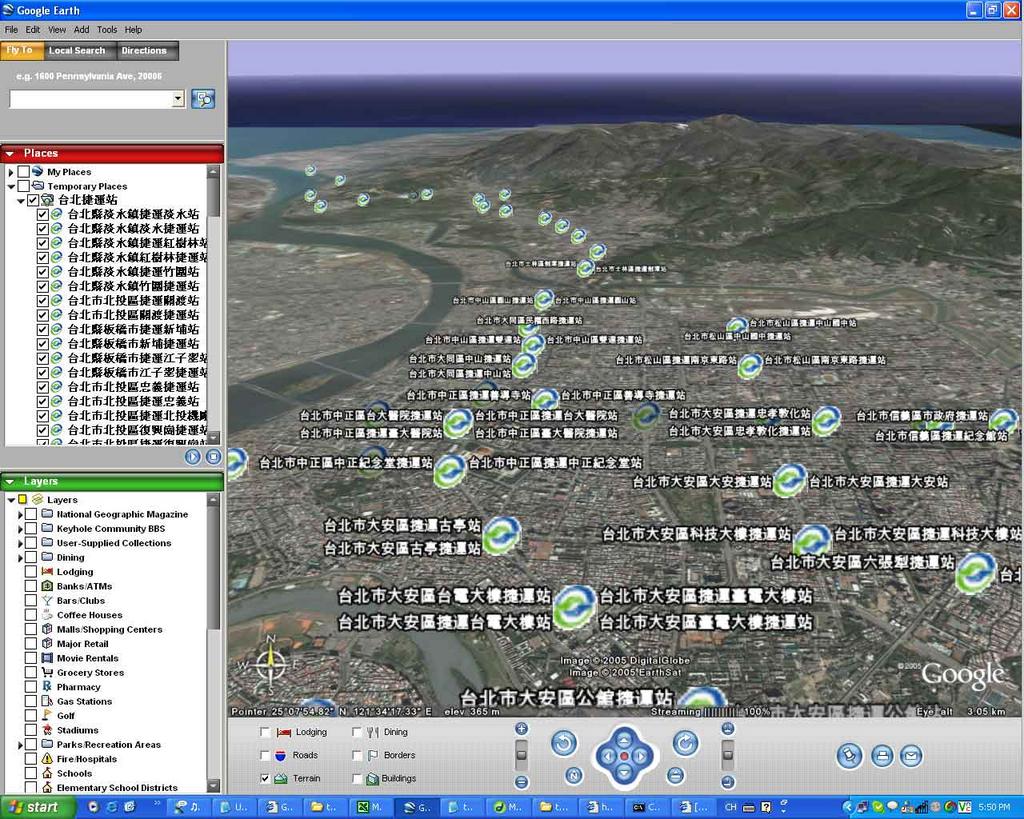
Task: Click the 科技大樓捷運站 placemark icon on the map
Action: [x=812, y=539]
